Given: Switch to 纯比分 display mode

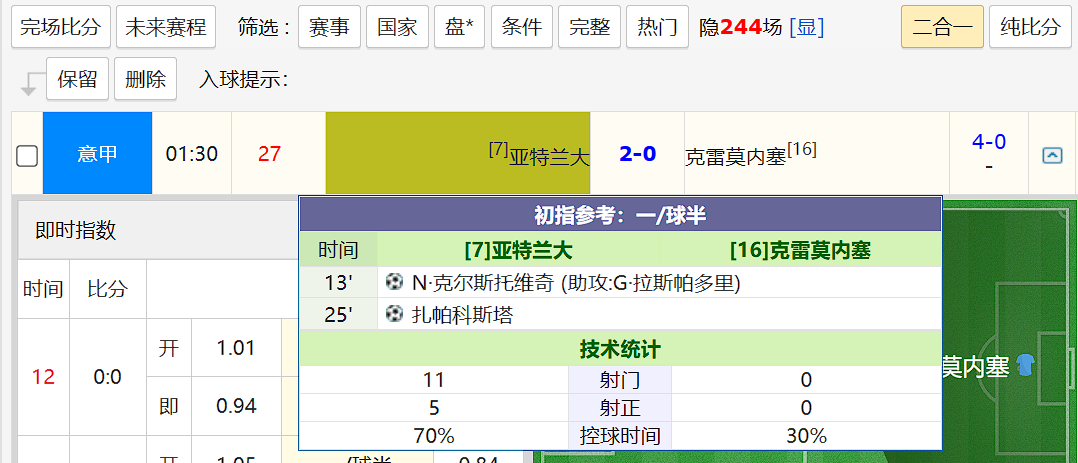Looking at the screenshot, I should [1030, 27].
